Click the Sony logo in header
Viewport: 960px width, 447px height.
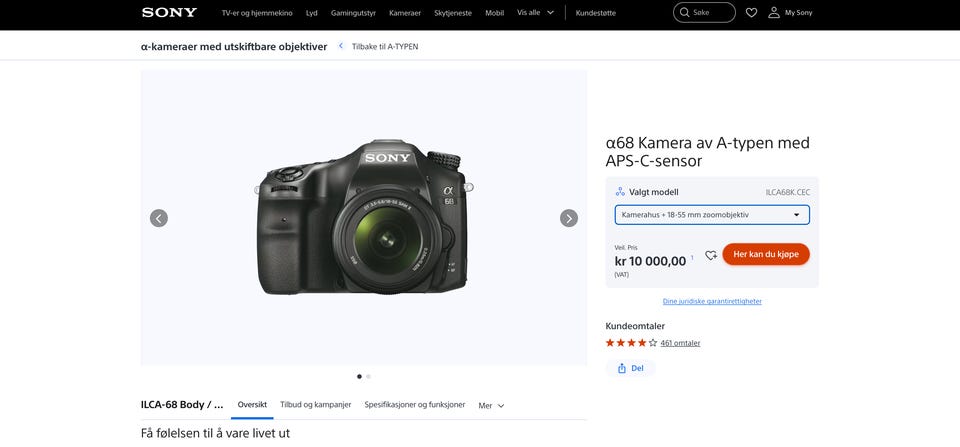(x=169, y=12)
